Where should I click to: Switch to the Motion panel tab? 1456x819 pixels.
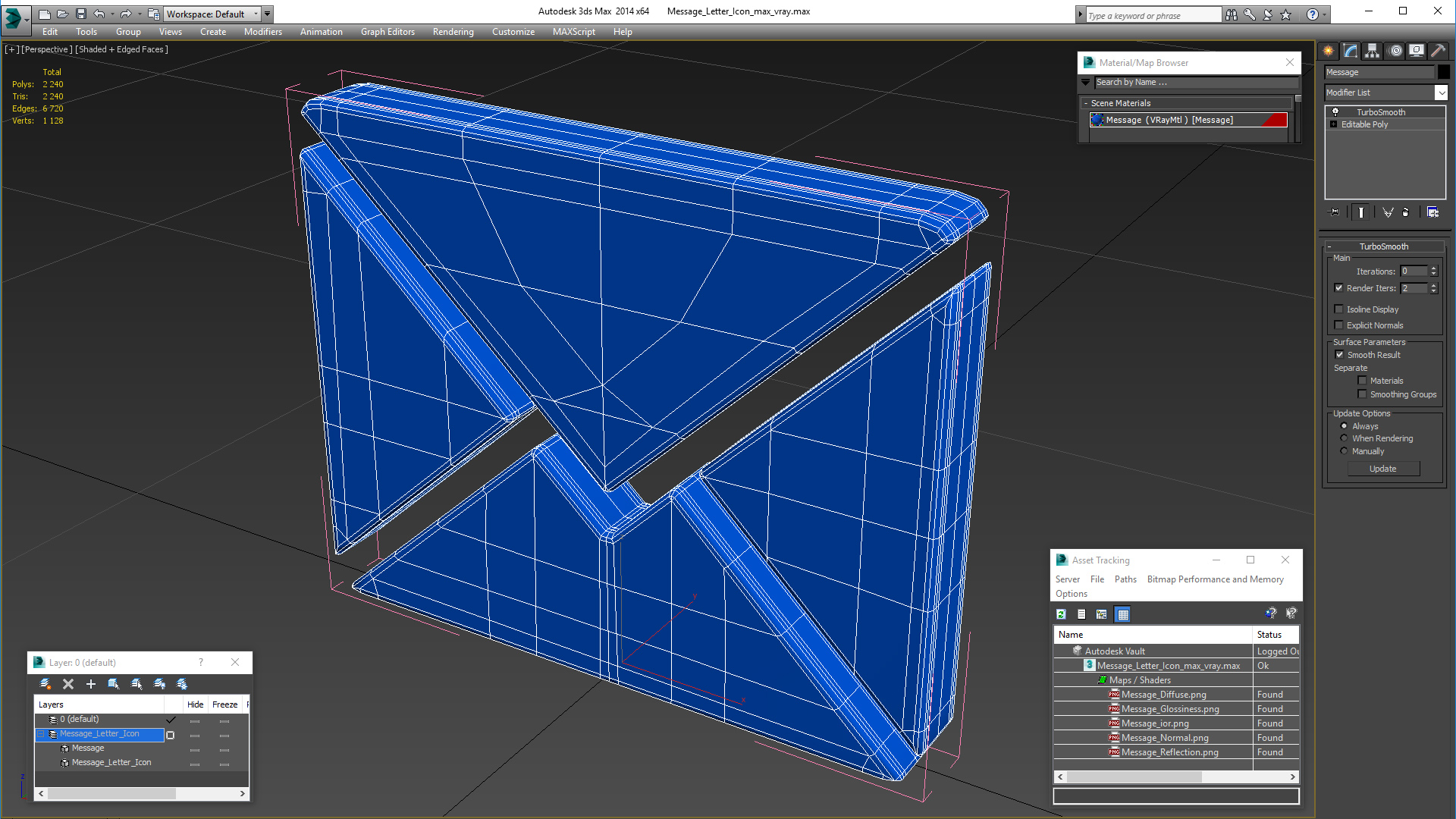pos(1395,51)
